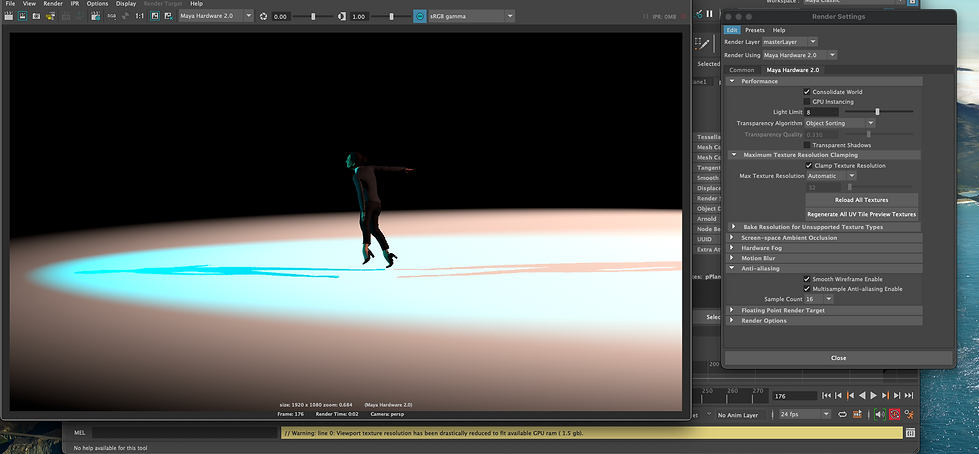Open the IPR menu
Image resolution: width=979 pixels, height=454 pixels.
point(74,4)
